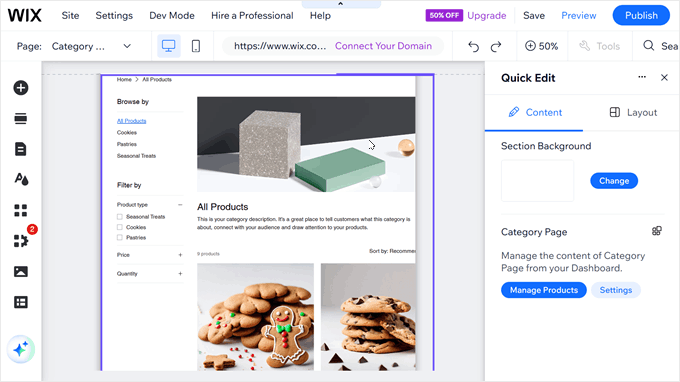Click Save in the top bar
The image size is (680, 382).
(x=534, y=16)
